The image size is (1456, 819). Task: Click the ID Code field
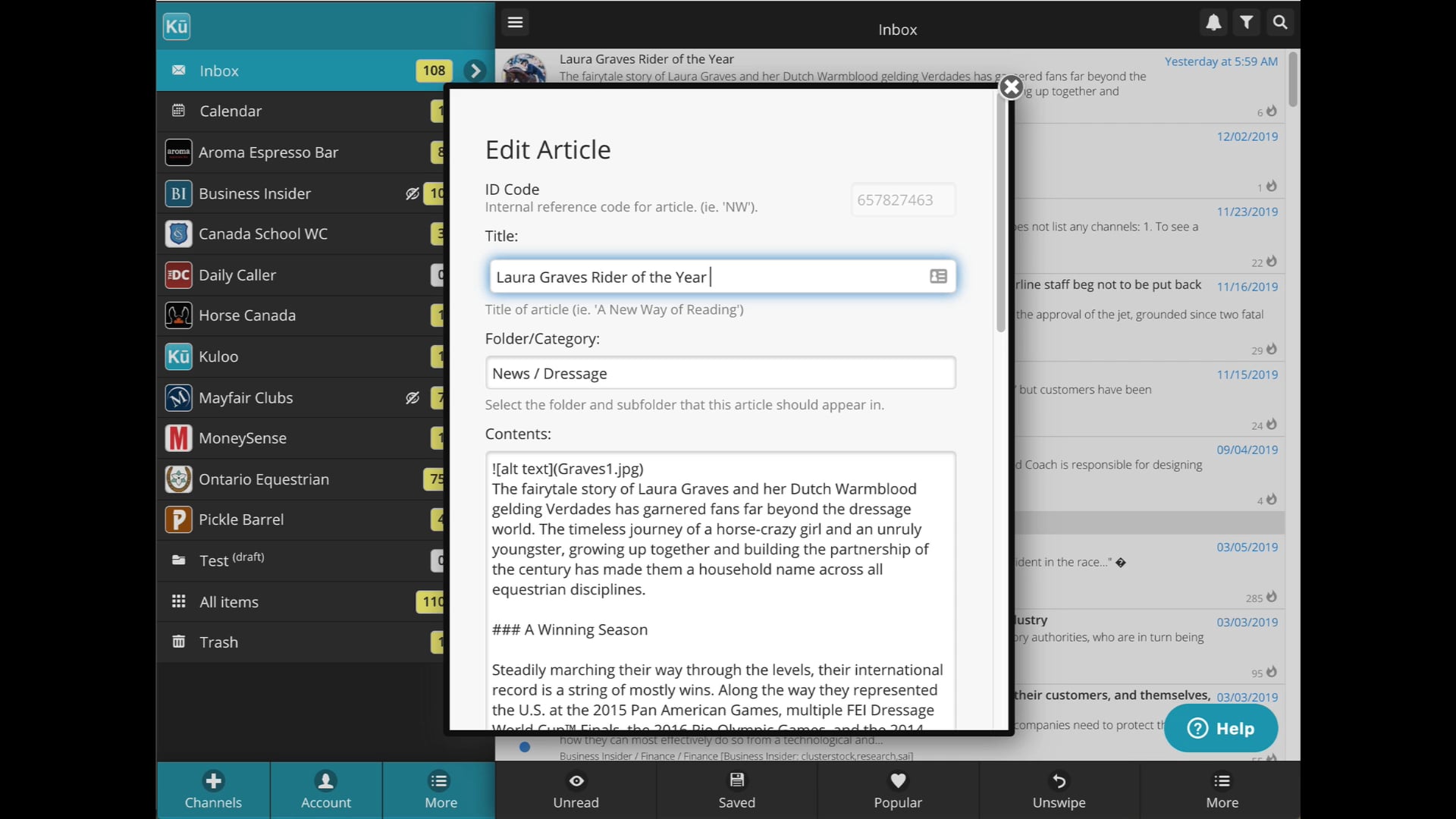pyautogui.click(x=903, y=200)
